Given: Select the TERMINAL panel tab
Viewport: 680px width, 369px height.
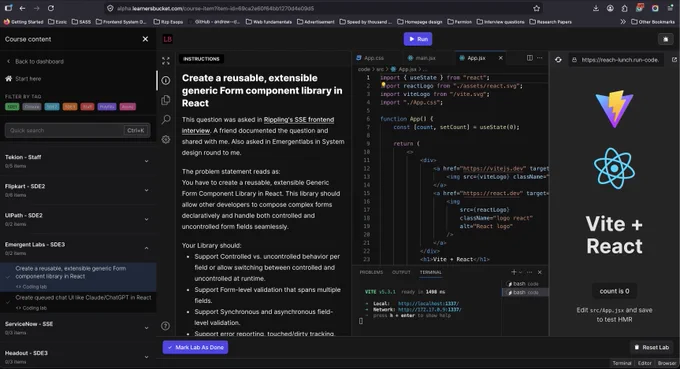Looking at the screenshot, I should tap(431, 272).
